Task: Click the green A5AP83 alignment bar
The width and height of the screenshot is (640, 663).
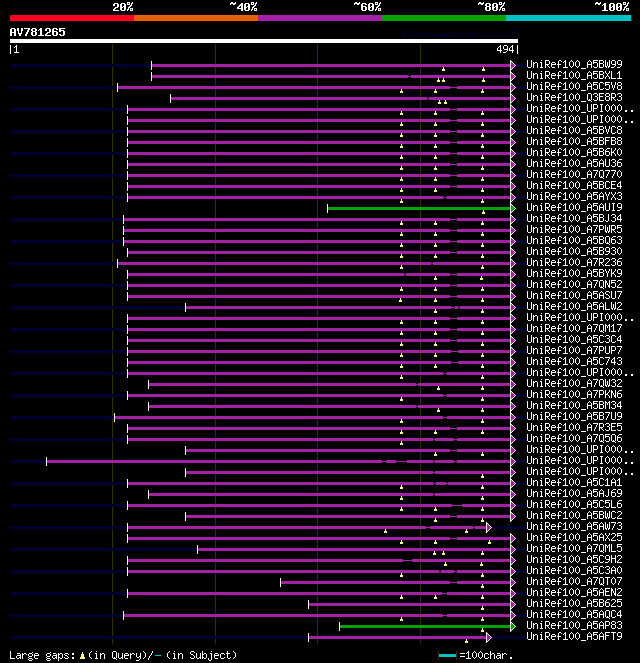Action: [x=425, y=626]
